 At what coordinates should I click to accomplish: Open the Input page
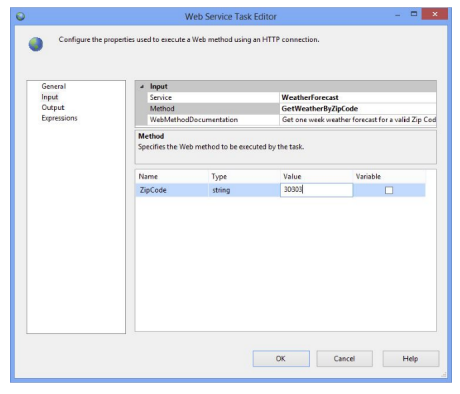click(x=50, y=97)
